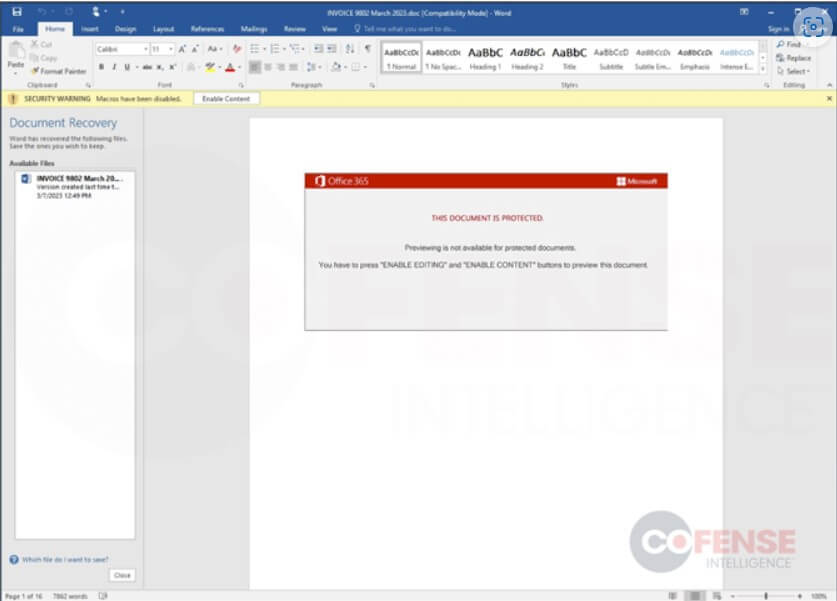
Task: Switch to the References tab
Action: (208, 29)
